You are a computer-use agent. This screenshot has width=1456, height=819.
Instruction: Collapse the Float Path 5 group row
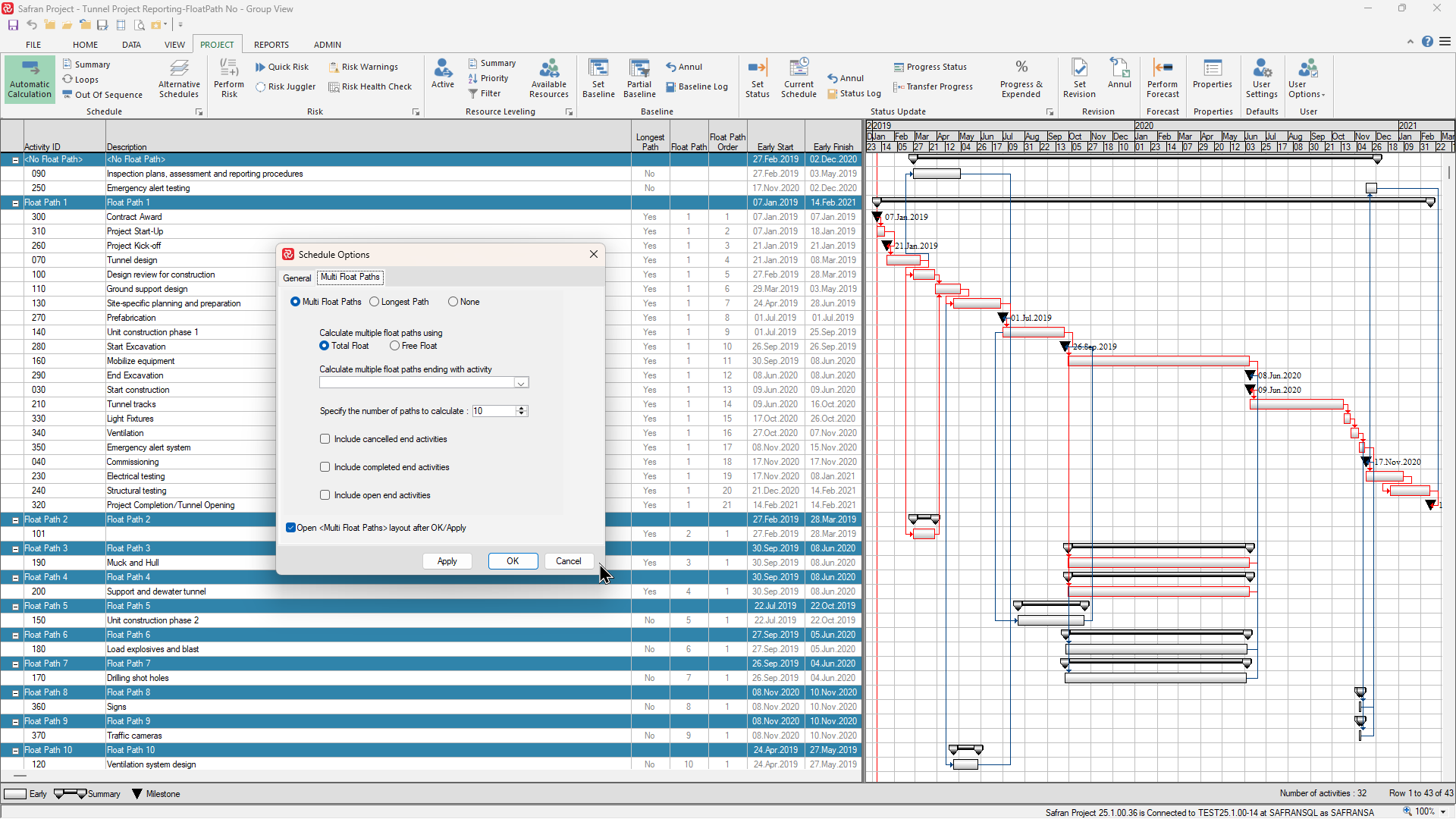(x=15, y=607)
